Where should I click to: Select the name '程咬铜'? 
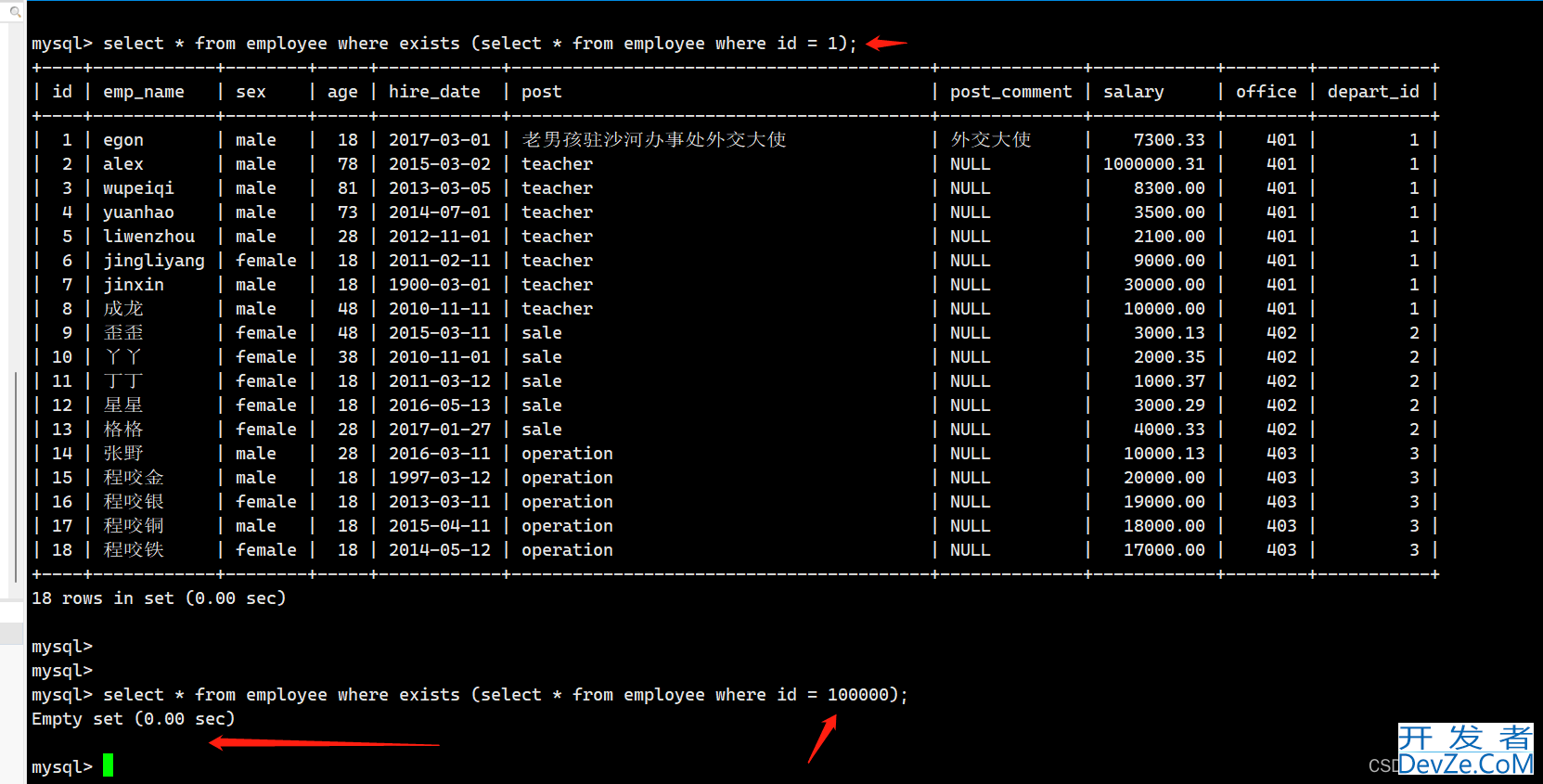(x=134, y=526)
